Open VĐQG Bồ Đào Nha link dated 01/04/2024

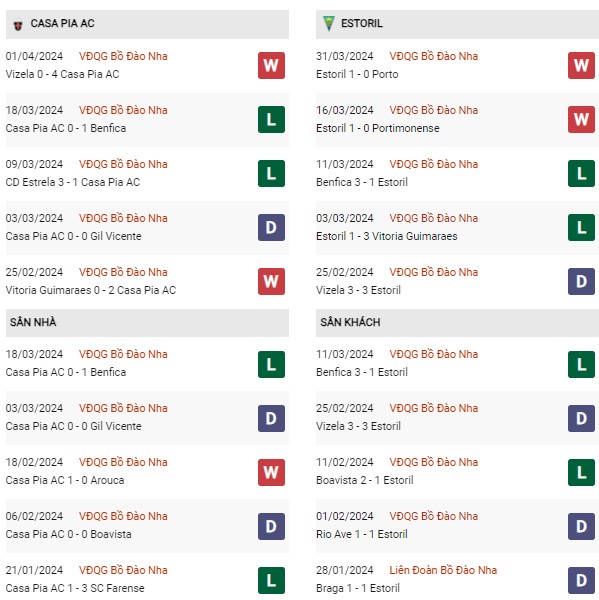click(123, 56)
